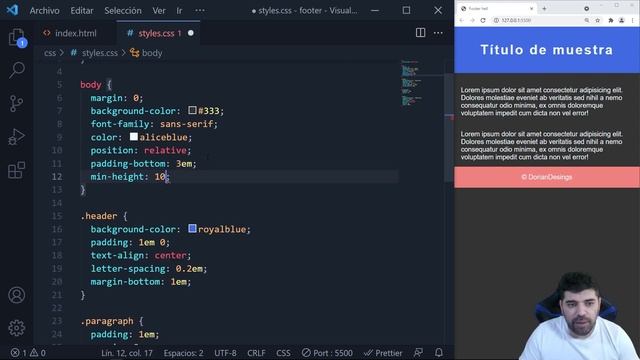Open the Explorer view in activity bar
Screen dimensions: 640x360
click(17, 38)
